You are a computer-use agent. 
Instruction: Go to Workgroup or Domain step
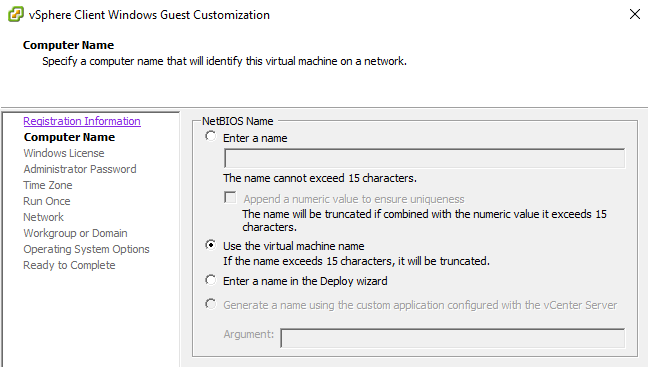75,233
